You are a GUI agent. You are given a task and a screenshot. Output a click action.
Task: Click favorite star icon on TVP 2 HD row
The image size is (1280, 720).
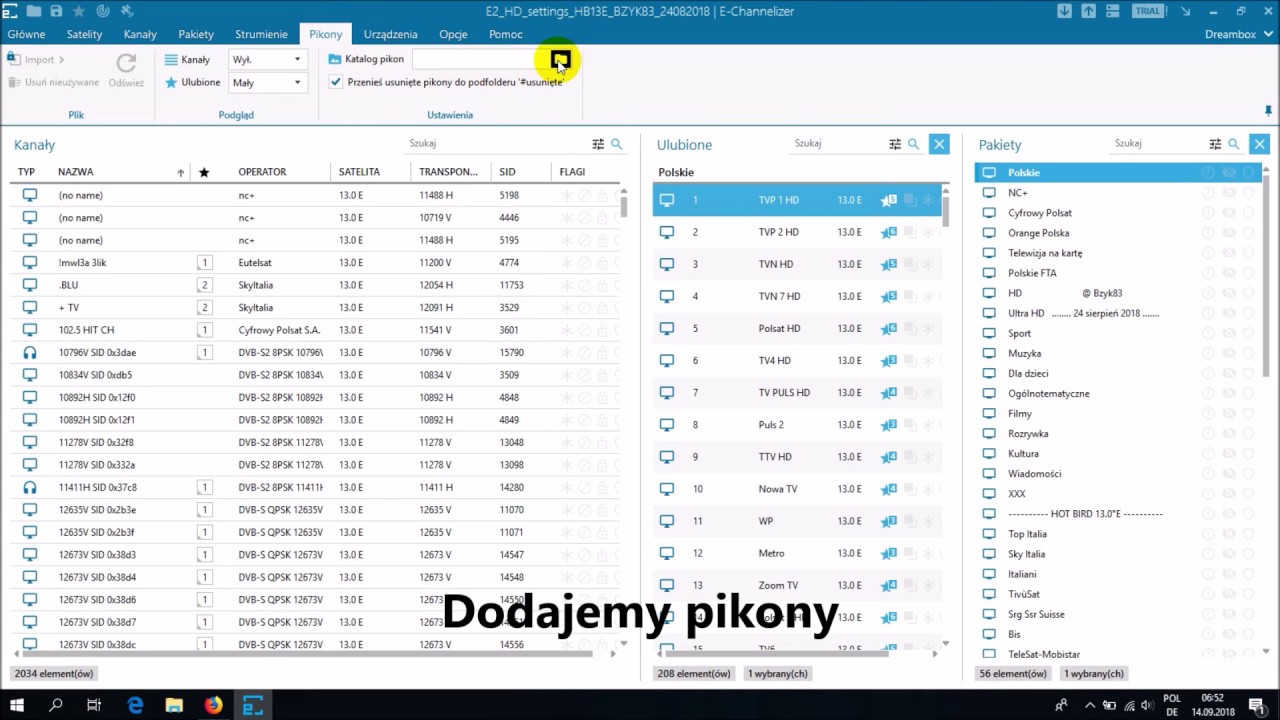pyautogui.click(x=888, y=232)
